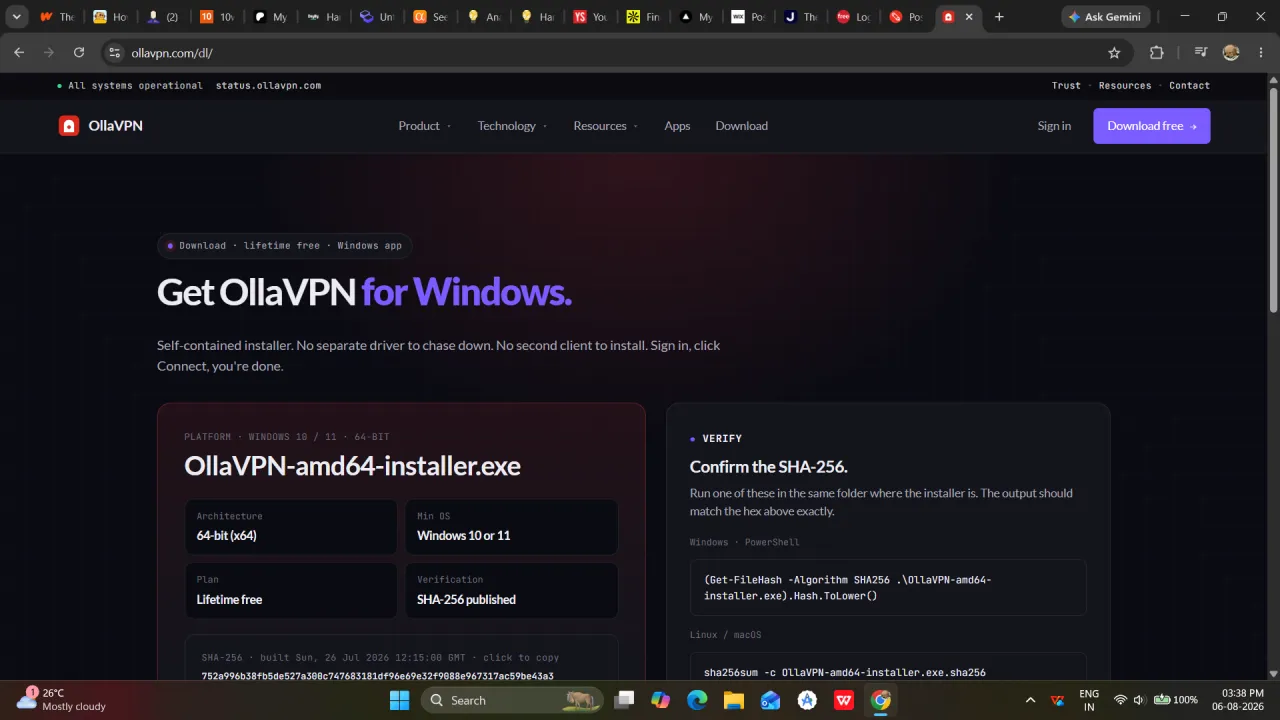This screenshot has width=1280, height=720.
Task: Open the media controls icon in Chrome toolbar
Action: (1201, 53)
